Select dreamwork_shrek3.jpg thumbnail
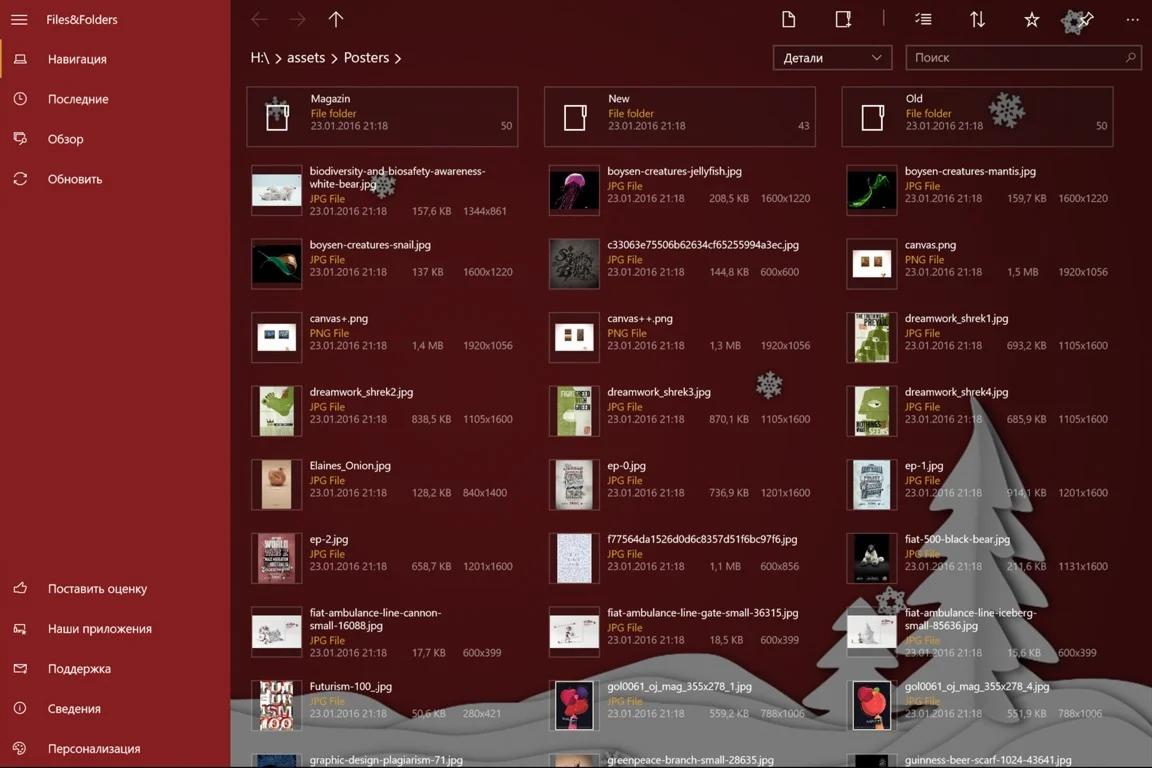The image size is (1152, 768). (574, 410)
